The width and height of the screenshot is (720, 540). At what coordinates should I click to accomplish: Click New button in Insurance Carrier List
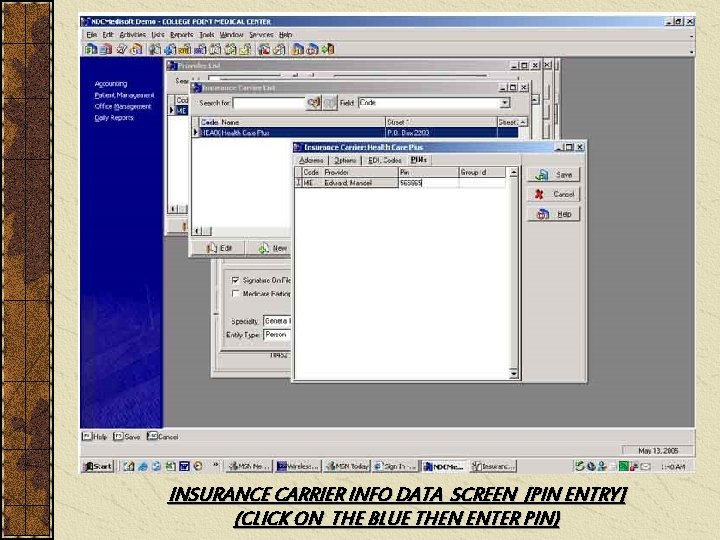272,248
